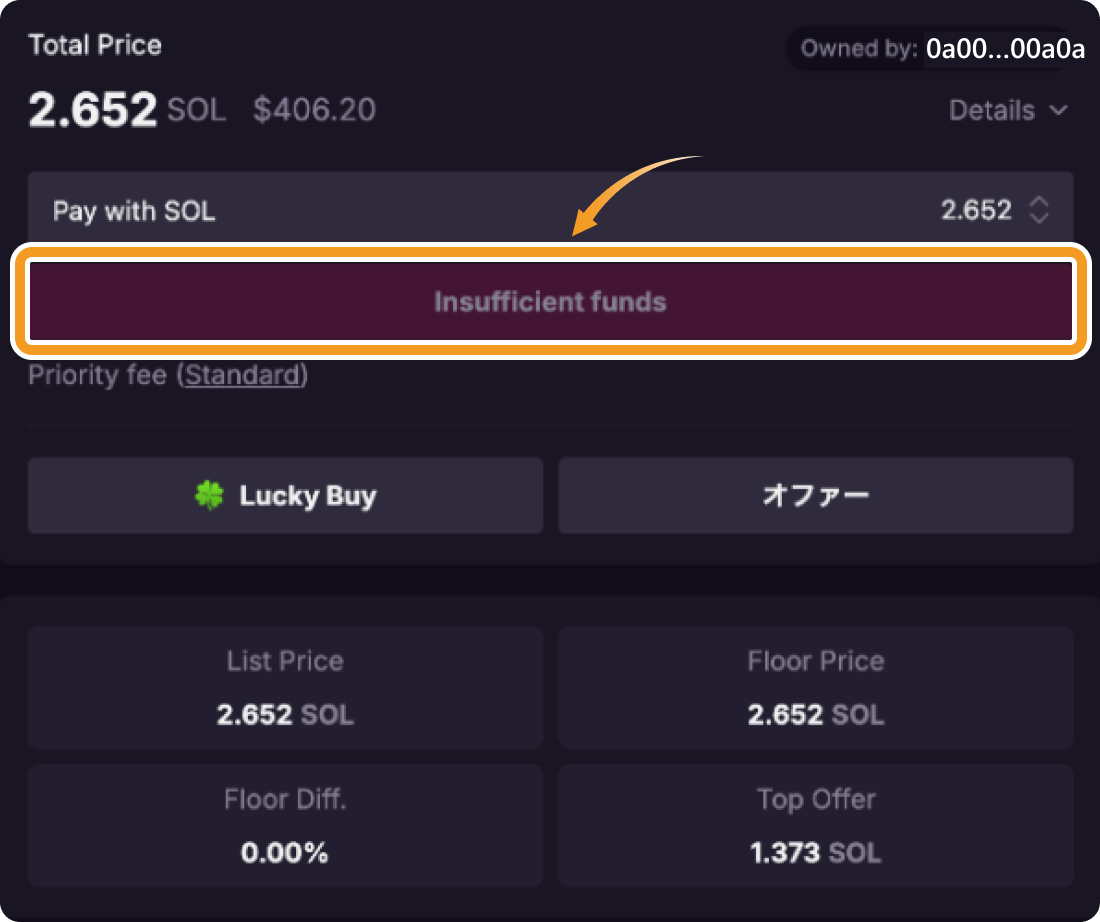Click the Priority fee label

click(x=97, y=376)
